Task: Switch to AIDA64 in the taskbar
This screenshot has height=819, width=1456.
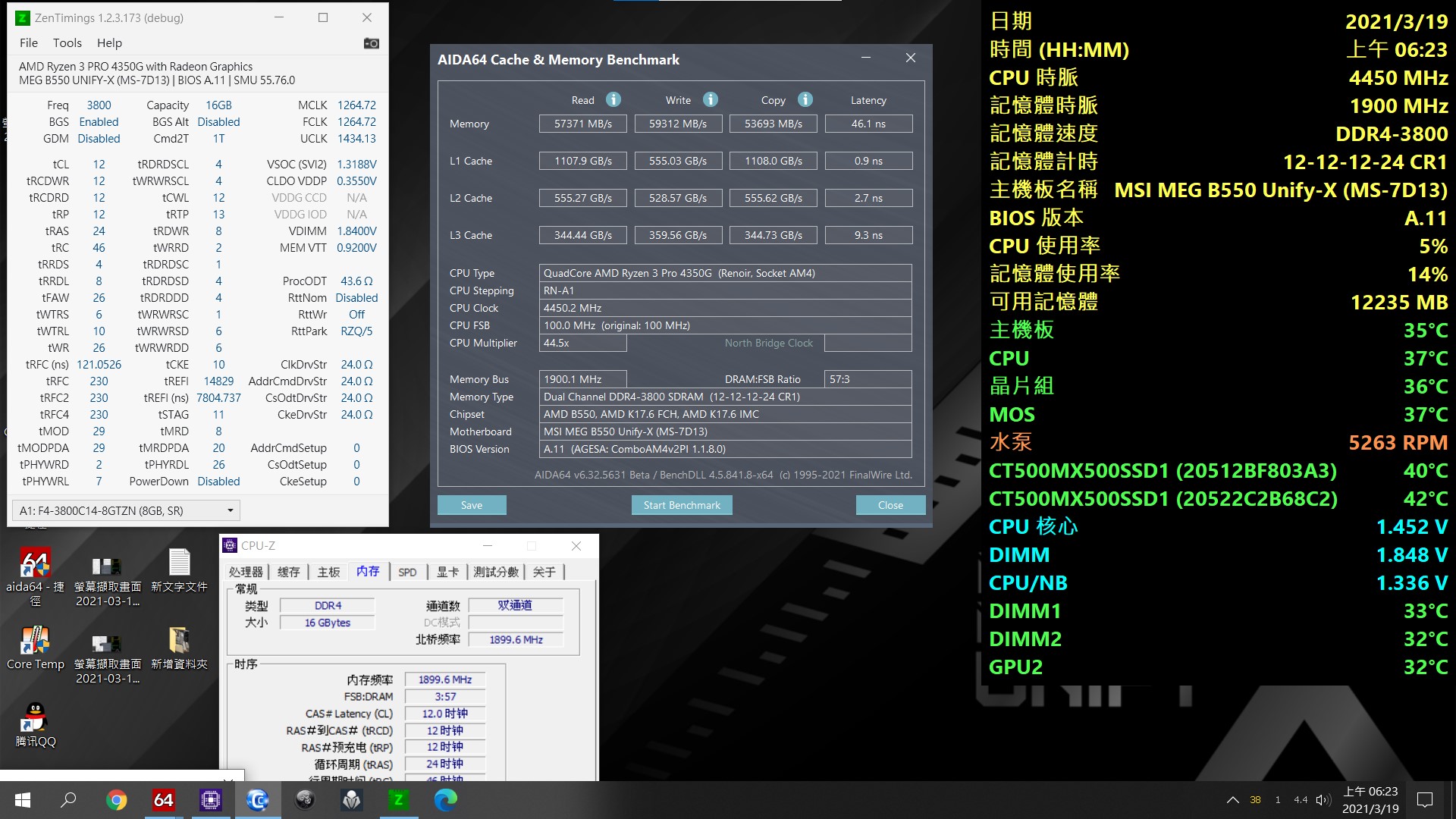Action: pos(163,799)
